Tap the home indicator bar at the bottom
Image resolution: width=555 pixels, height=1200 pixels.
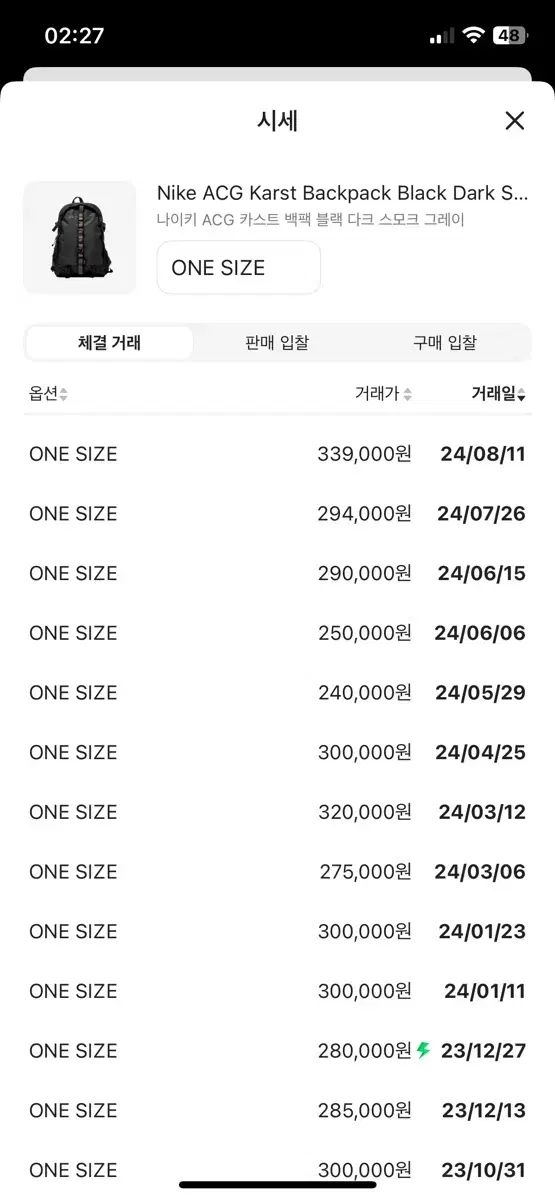277,1185
